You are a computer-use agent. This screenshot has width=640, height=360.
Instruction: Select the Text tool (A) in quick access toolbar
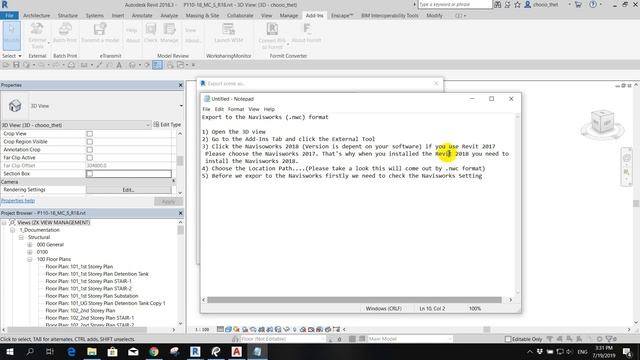(119, 65)
